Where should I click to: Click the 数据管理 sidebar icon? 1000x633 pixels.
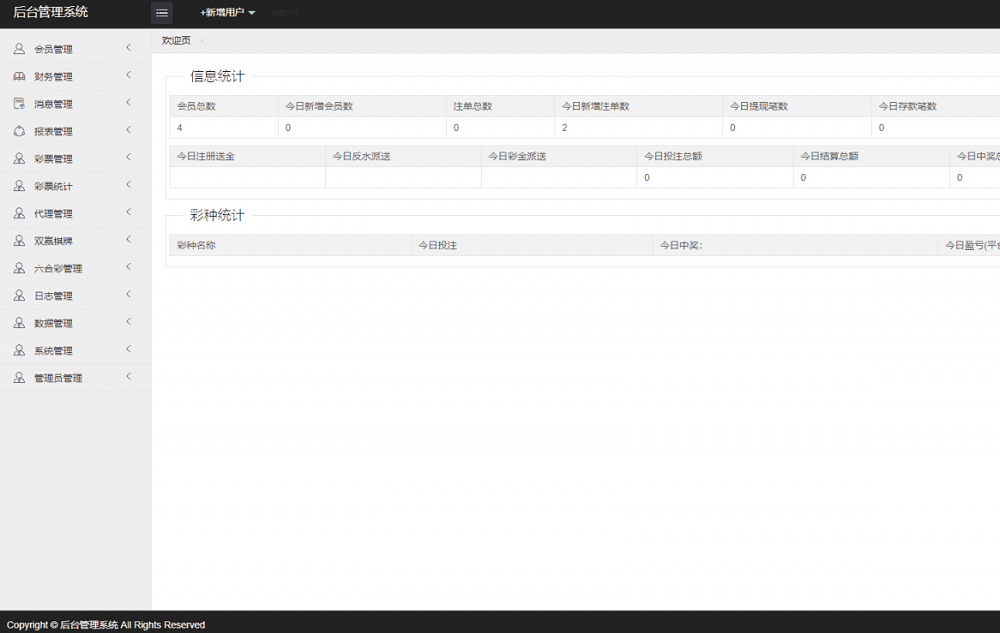pos(17,322)
